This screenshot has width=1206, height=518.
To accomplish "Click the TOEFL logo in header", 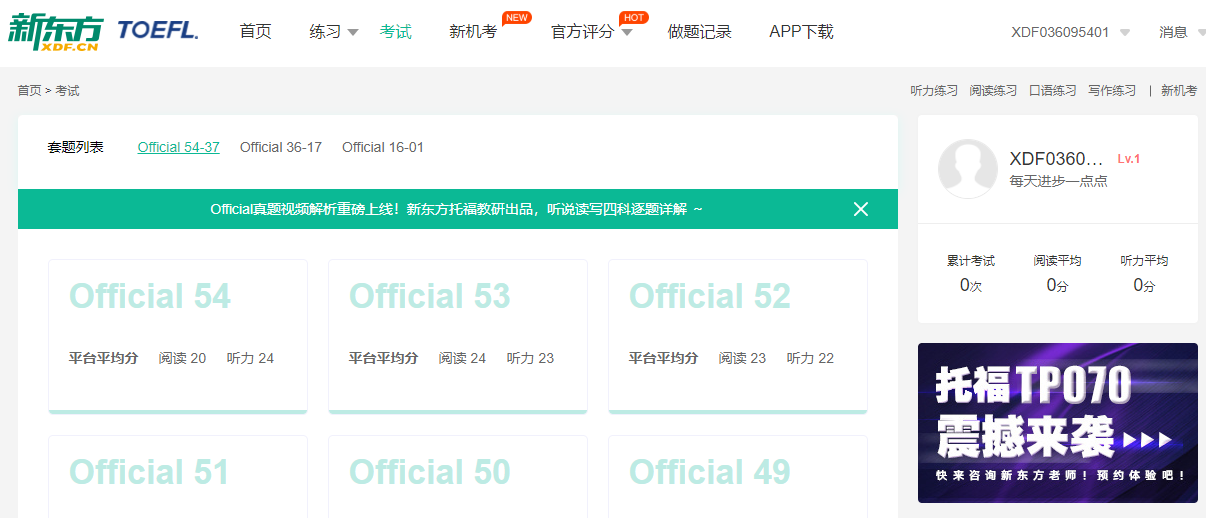I will click(158, 31).
